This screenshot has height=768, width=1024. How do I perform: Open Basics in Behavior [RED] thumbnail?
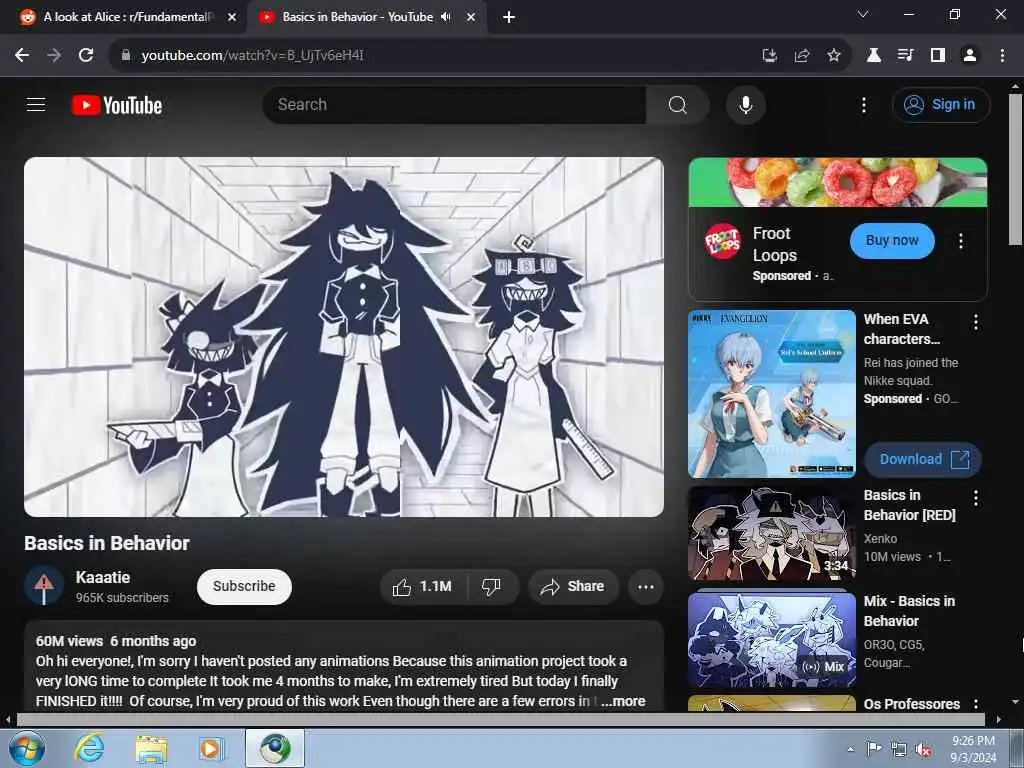(772, 533)
